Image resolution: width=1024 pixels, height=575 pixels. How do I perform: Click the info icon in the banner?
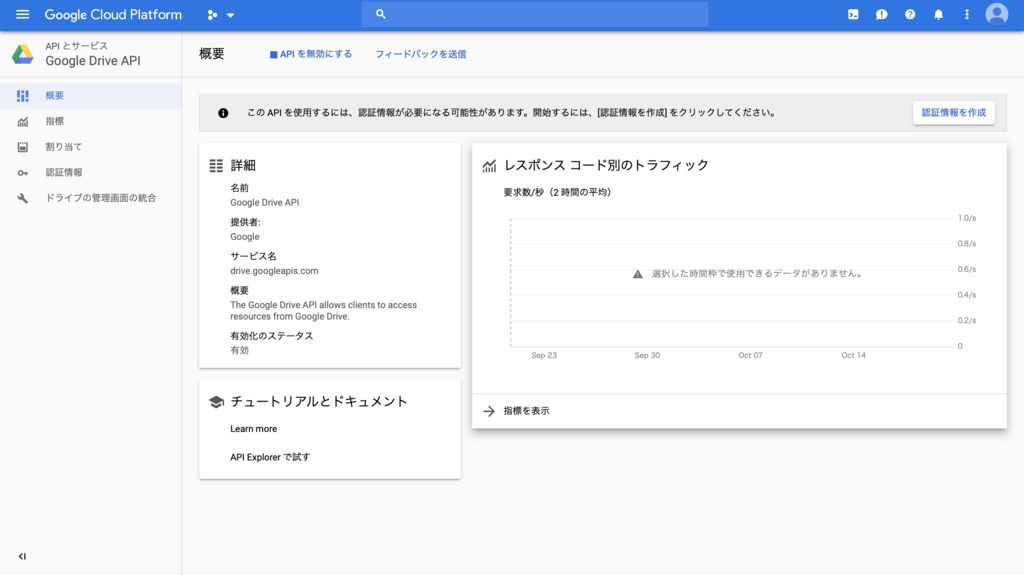(223, 113)
